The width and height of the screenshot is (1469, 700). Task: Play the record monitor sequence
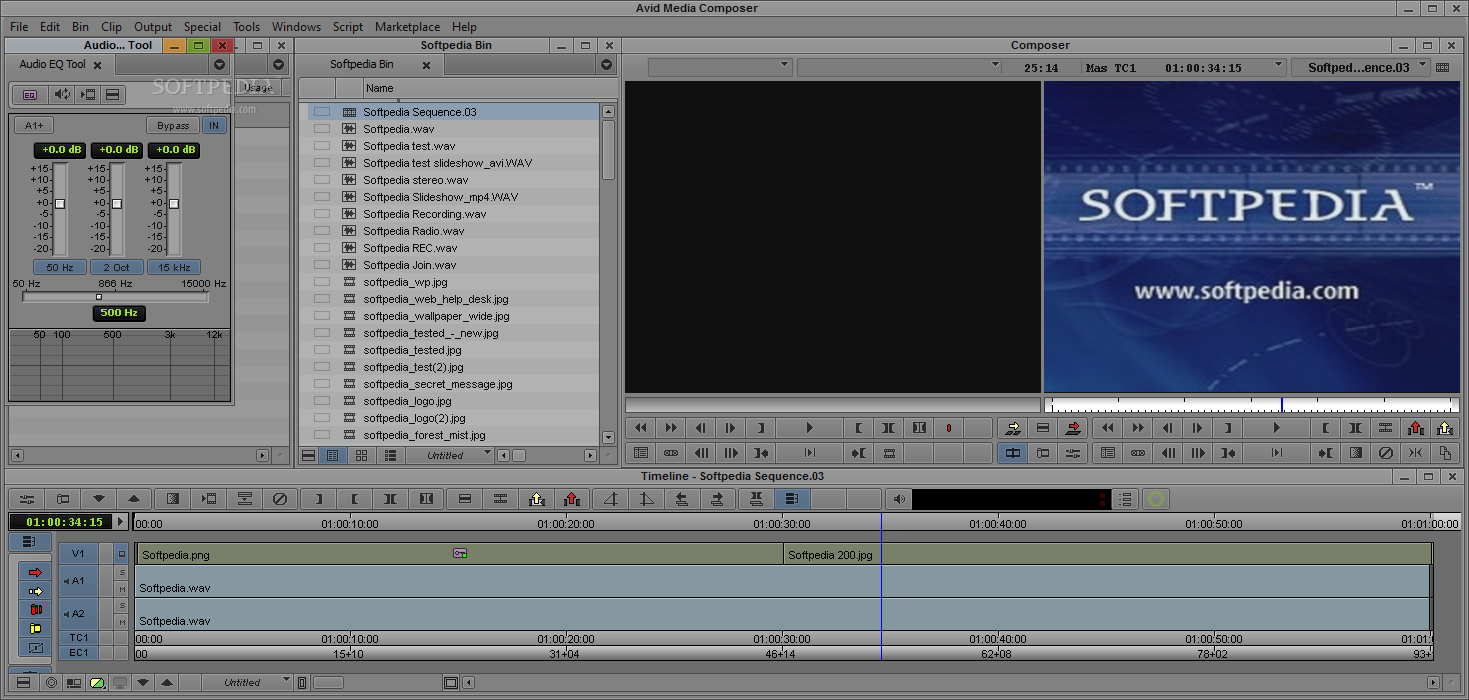pos(1276,428)
